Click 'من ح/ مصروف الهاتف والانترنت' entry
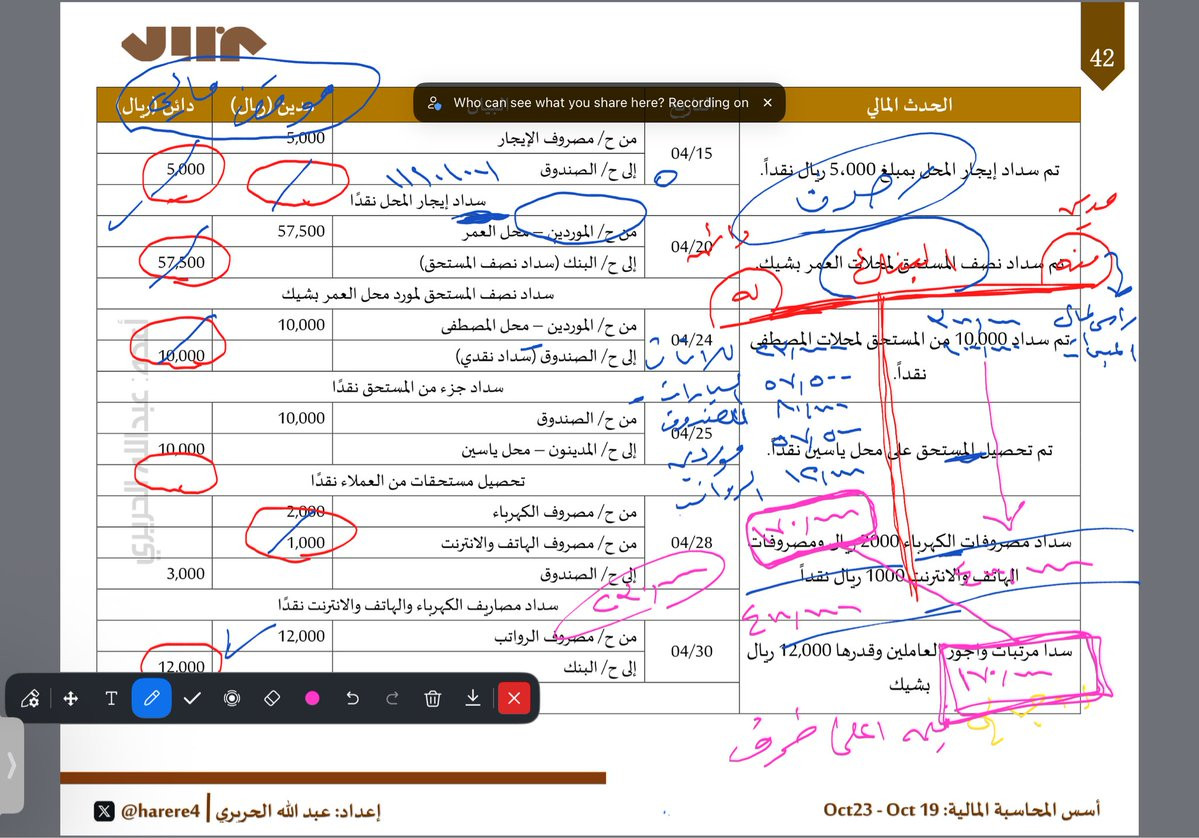The height and width of the screenshot is (838, 1199). tap(539, 543)
